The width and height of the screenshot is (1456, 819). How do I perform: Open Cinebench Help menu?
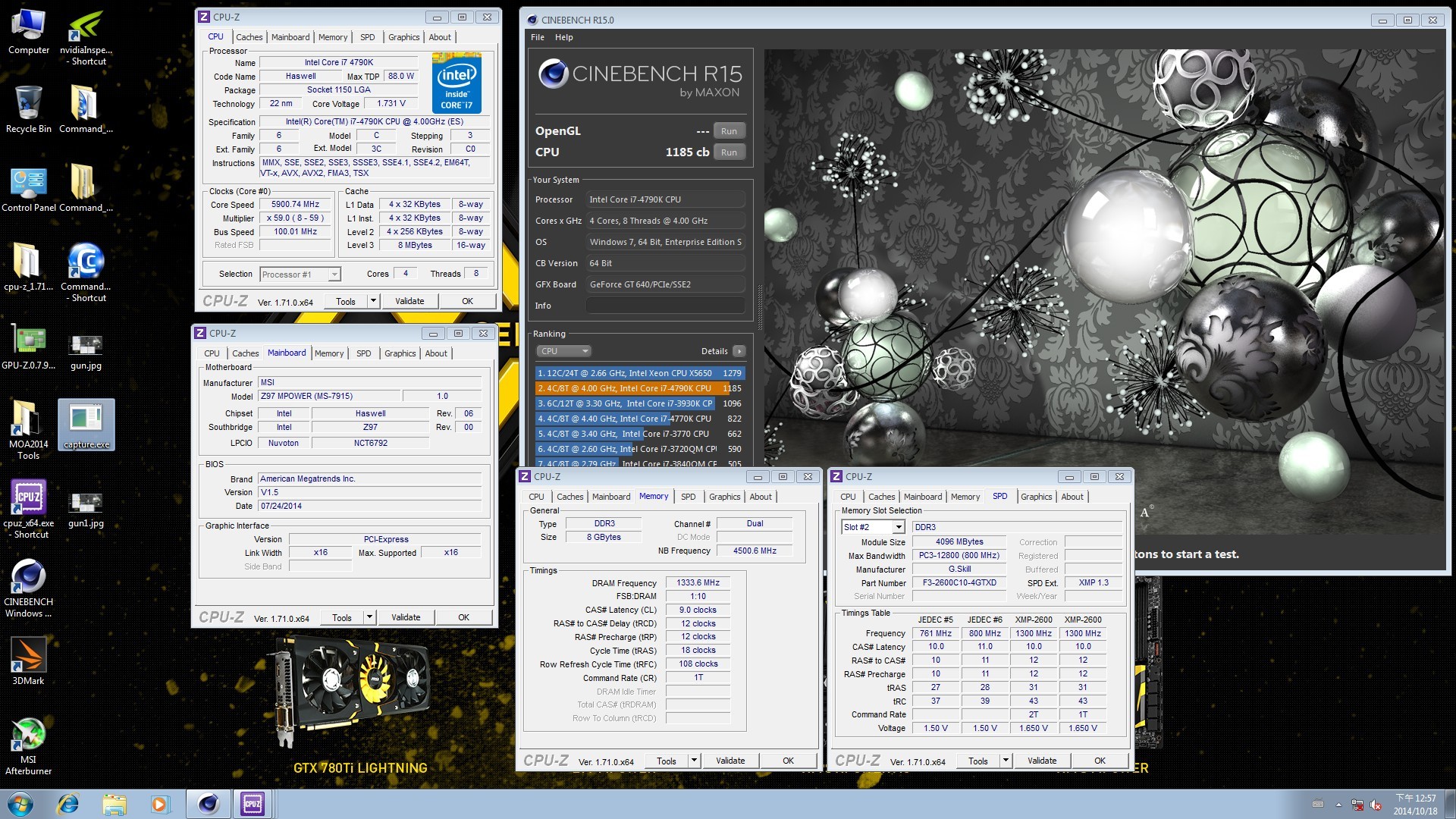(563, 37)
